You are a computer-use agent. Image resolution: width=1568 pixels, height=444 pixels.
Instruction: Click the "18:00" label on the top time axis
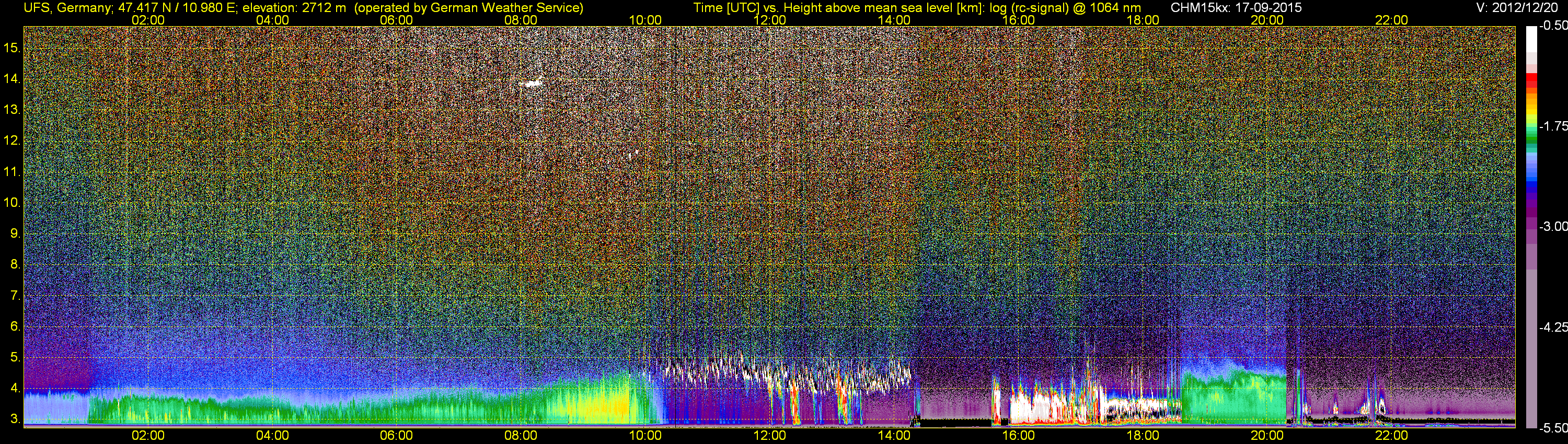pyautogui.click(x=1143, y=20)
